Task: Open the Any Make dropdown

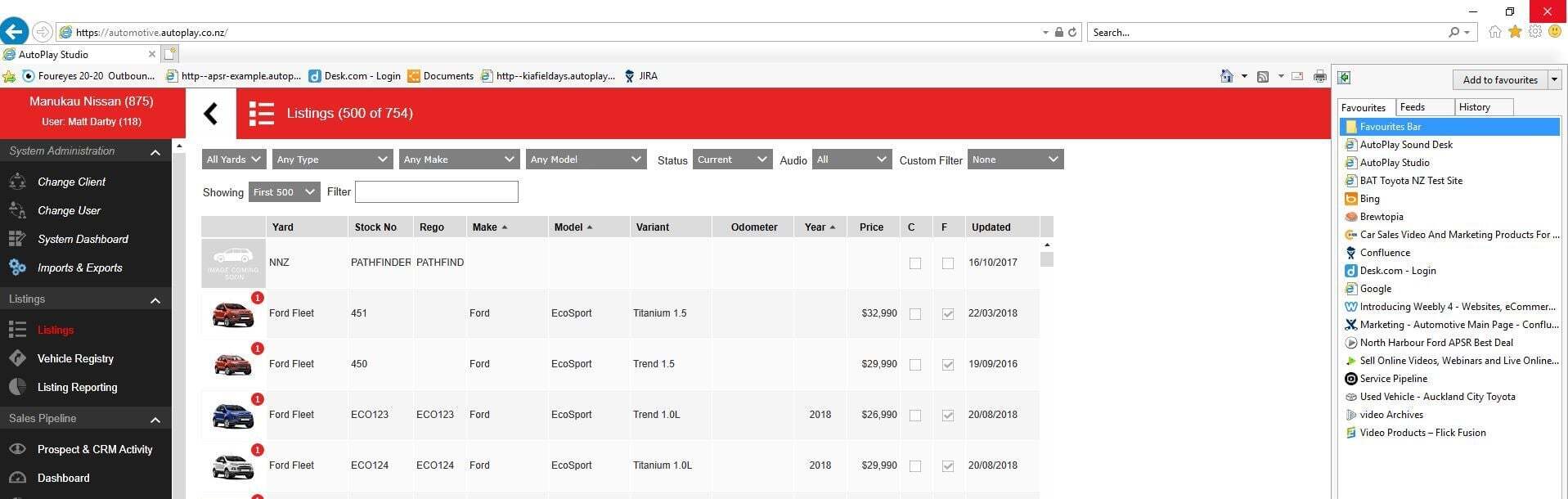Action: click(460, 160)
